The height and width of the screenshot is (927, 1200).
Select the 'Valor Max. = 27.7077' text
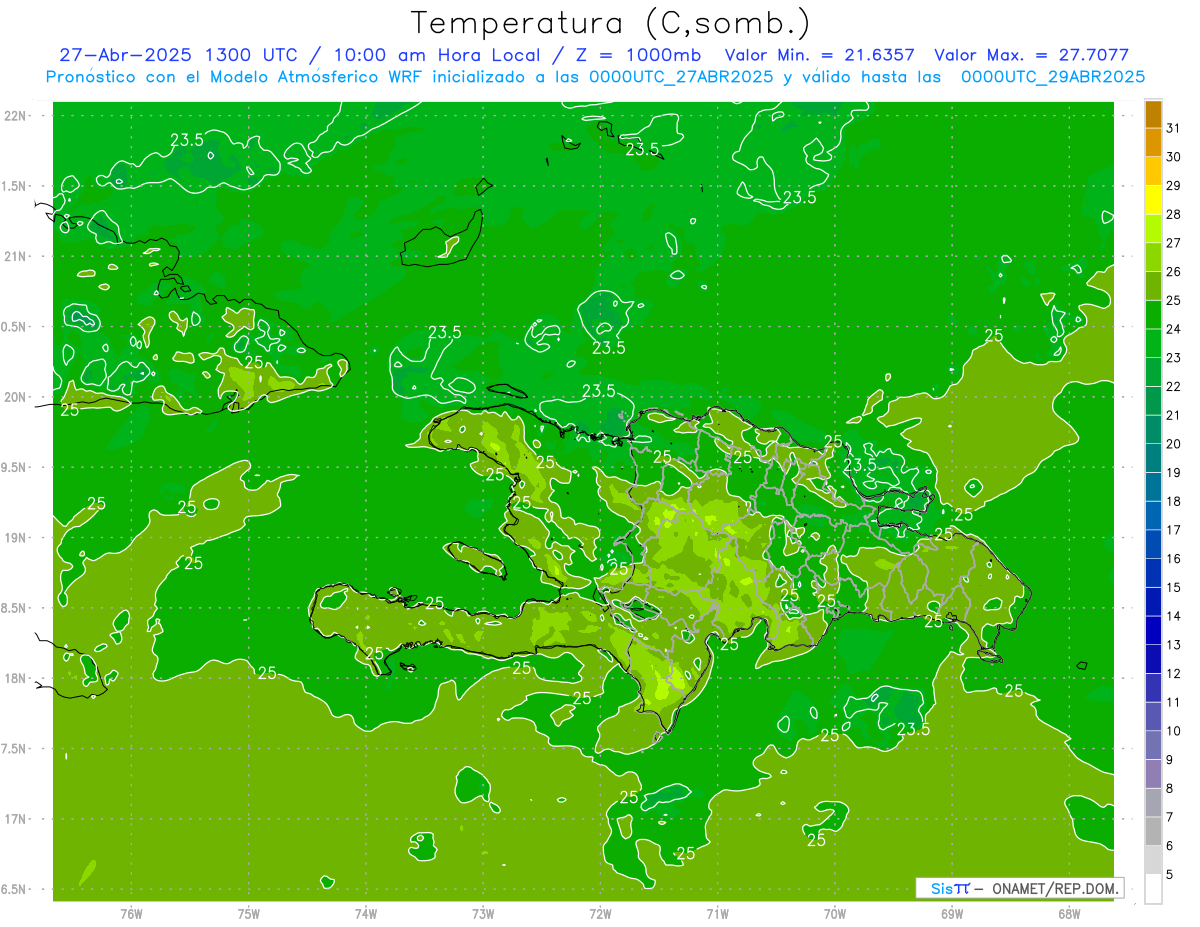1031,55
